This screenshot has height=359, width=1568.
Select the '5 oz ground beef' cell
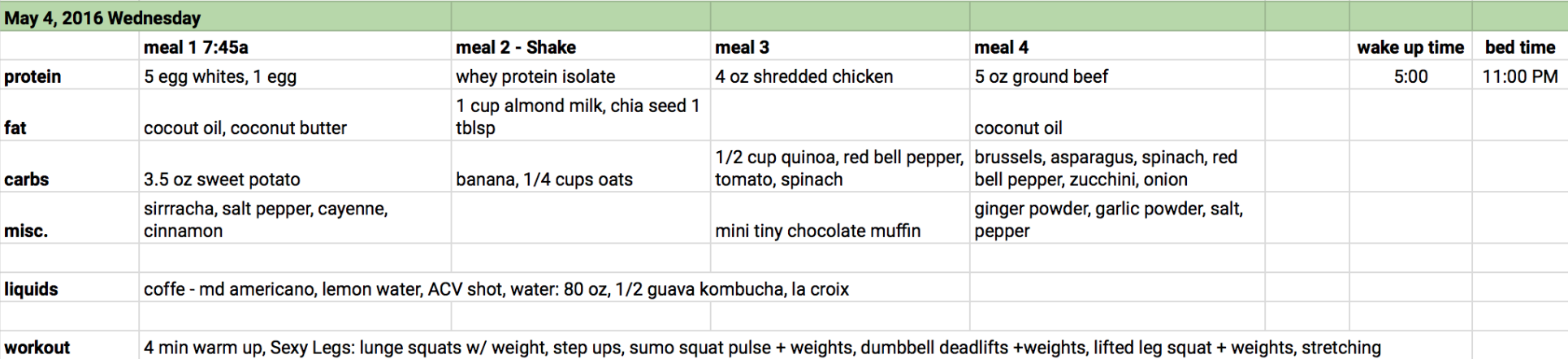coord(1117,76)
